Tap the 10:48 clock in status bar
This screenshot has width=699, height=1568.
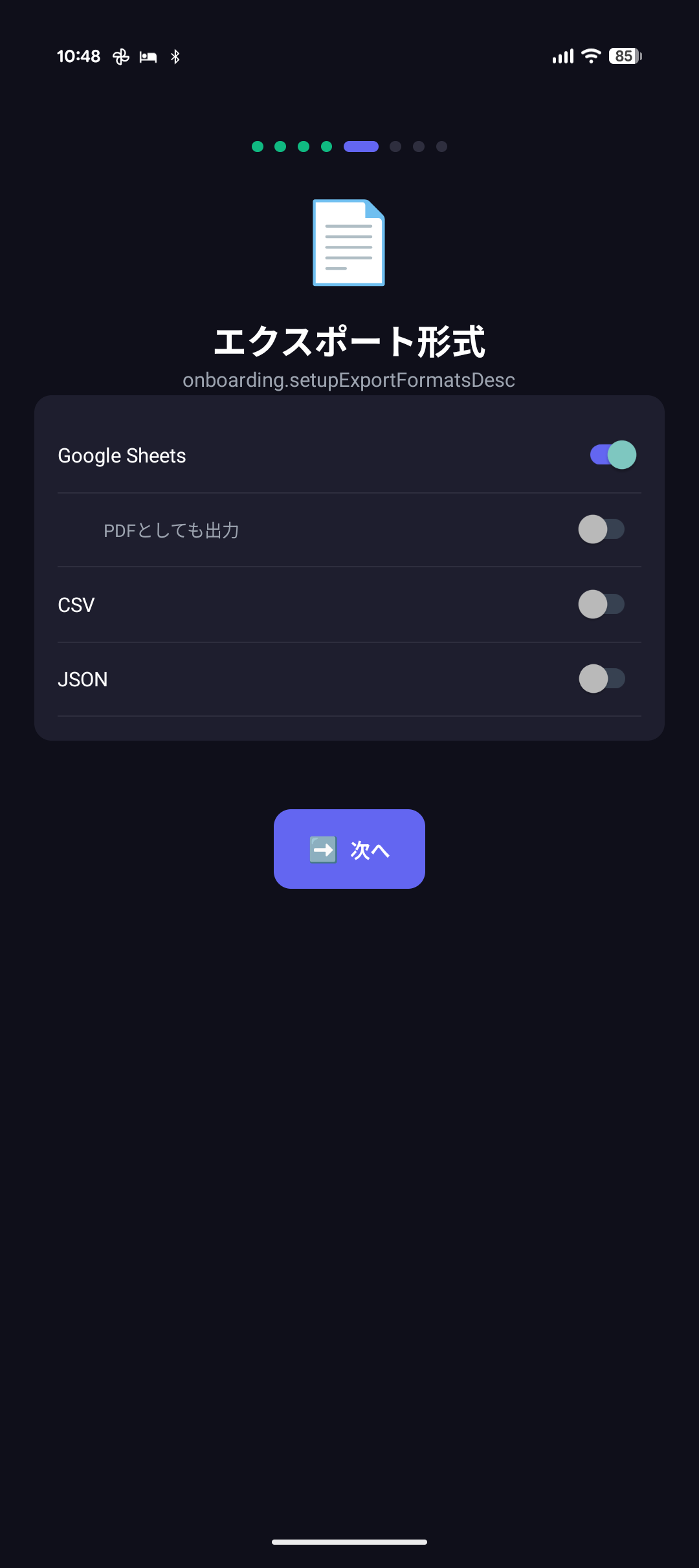pyautogui.click(x=78, y=56)
